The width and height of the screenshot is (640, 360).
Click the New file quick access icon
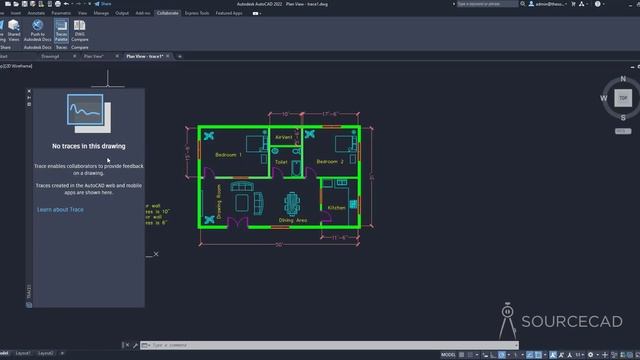click(8, 4)
